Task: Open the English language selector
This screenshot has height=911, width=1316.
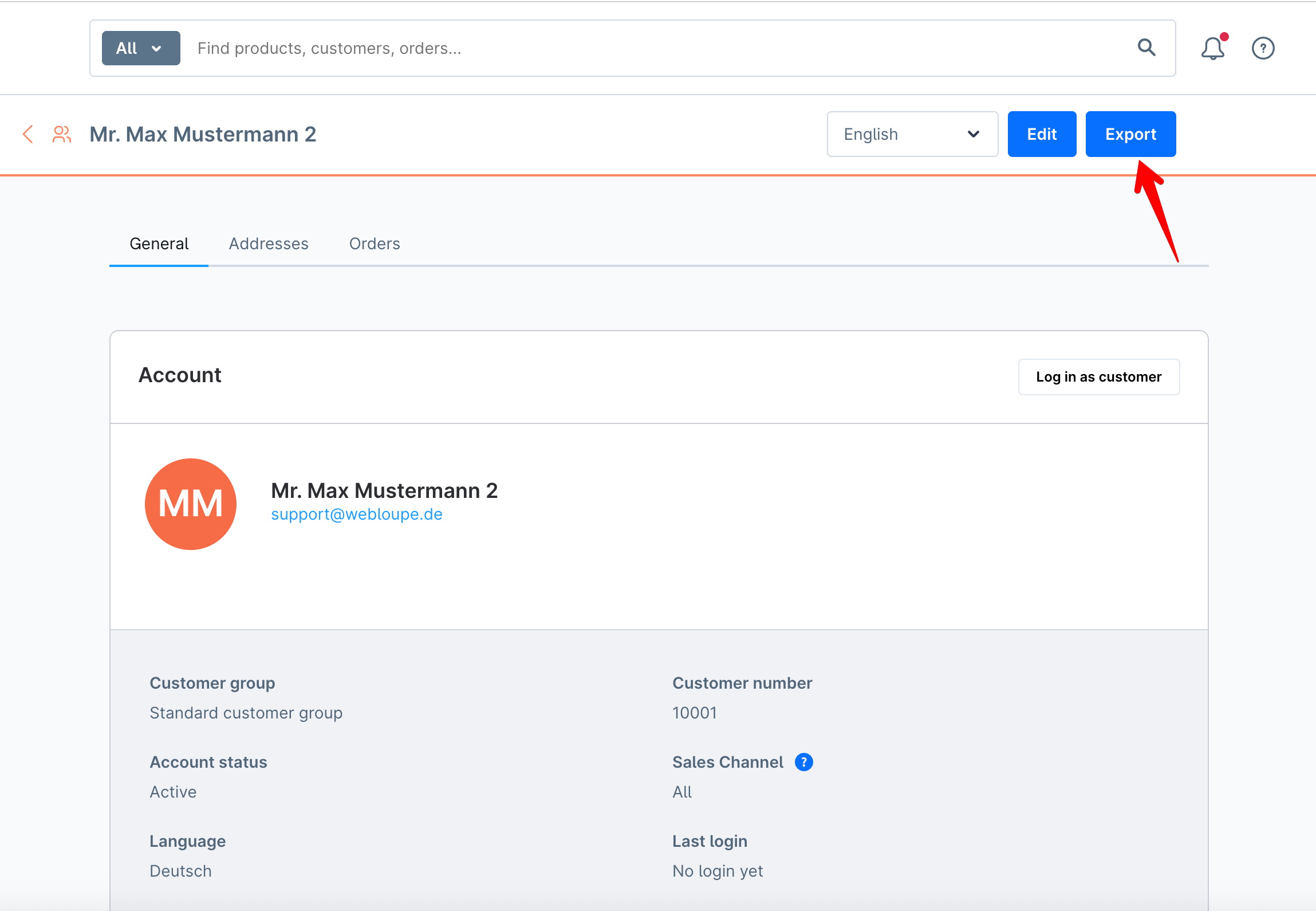Action: tap(912, 133)
